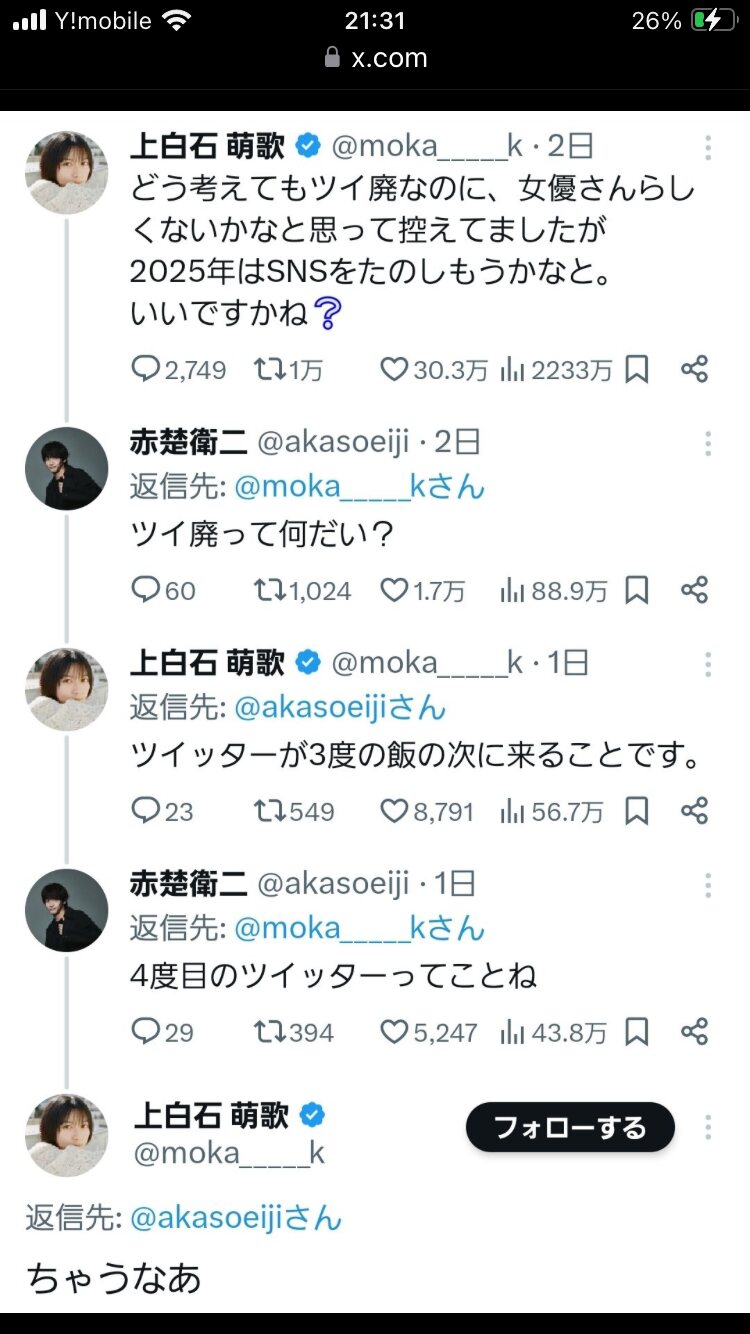Reply to the tweet with 2,749 replies
750x1334 pixels.
146,370
